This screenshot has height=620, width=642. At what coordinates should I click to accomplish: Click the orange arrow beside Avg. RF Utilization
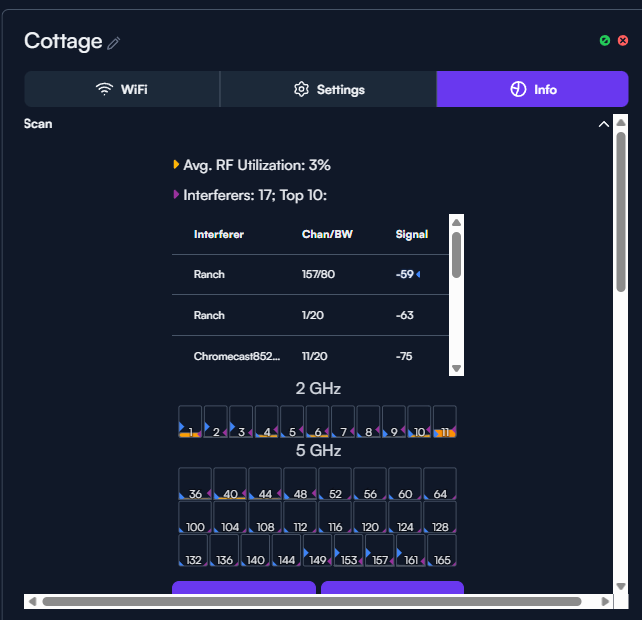pos(176,165)
